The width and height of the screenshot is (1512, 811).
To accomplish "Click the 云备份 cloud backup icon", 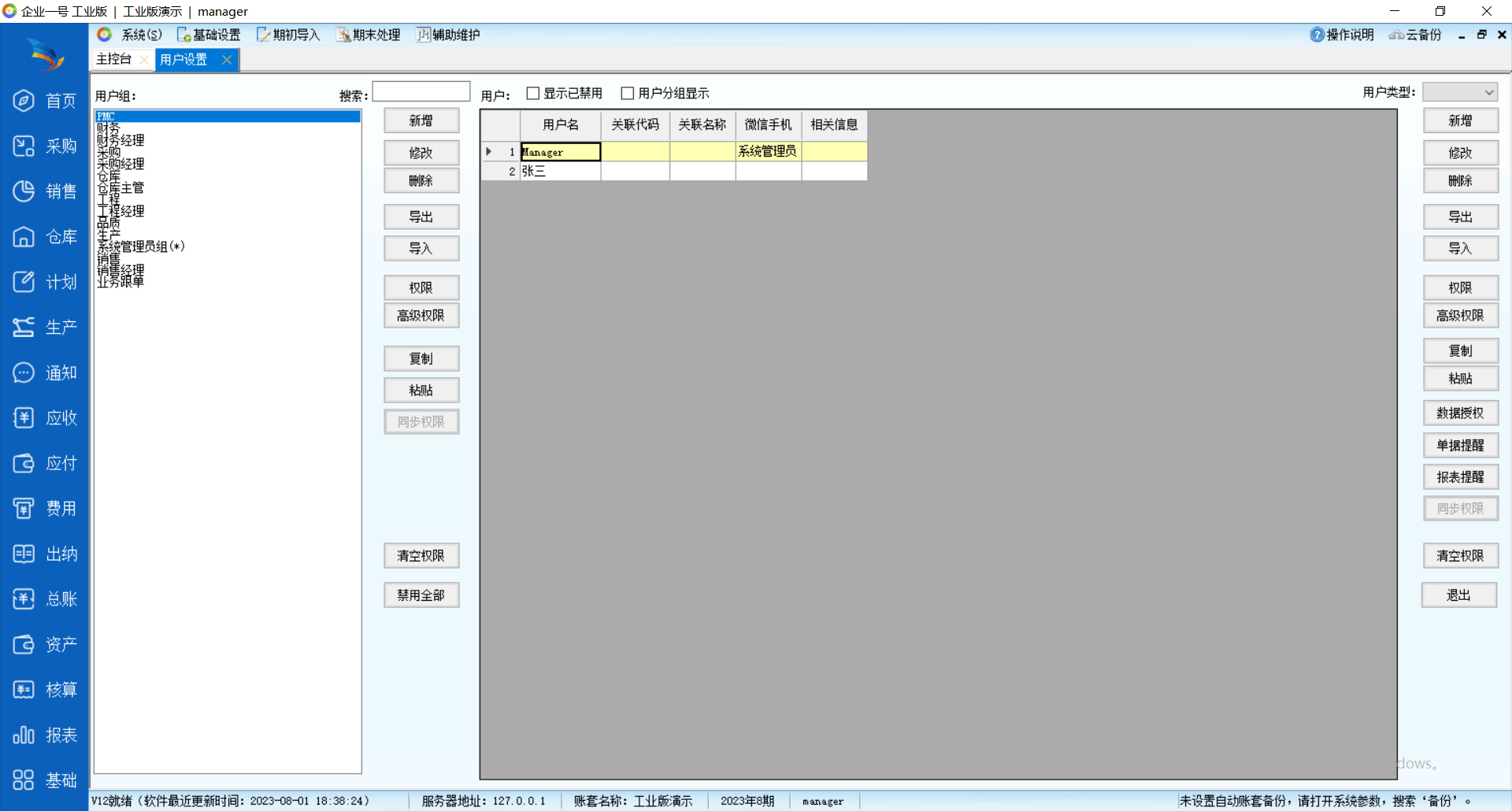I will click(1396, 35).
